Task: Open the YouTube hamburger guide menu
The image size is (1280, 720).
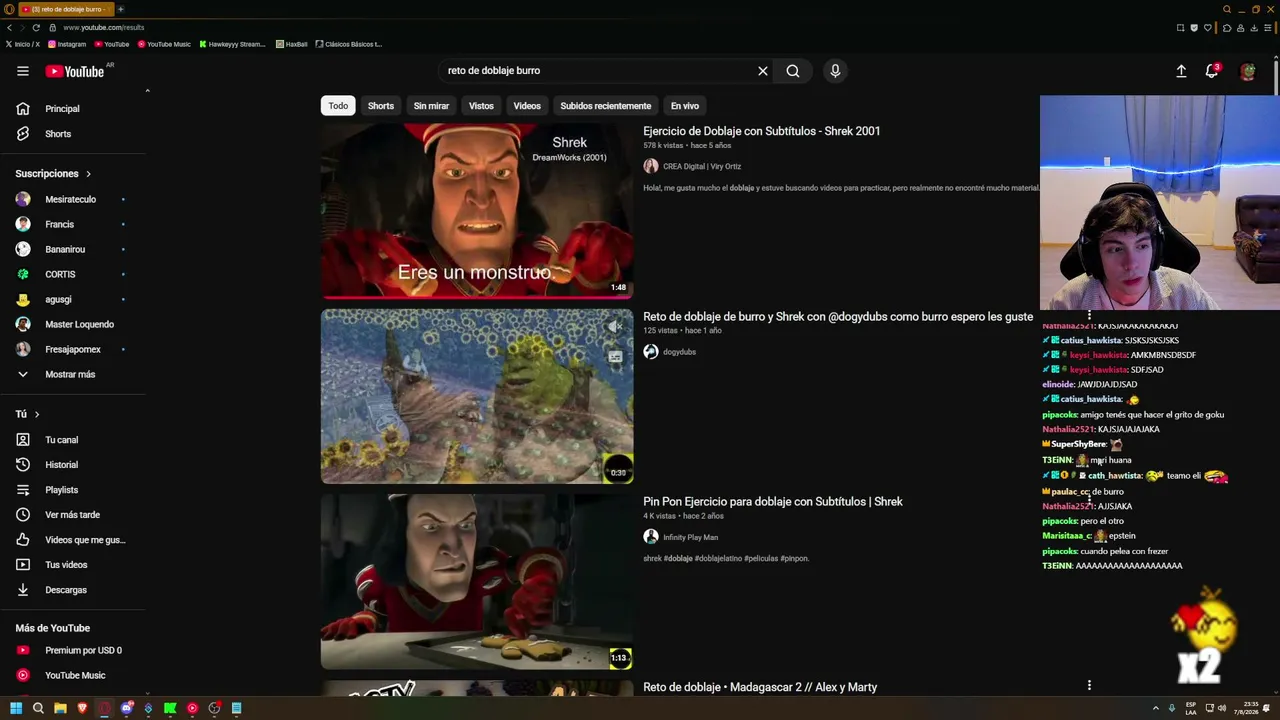Action: [23, 71]
